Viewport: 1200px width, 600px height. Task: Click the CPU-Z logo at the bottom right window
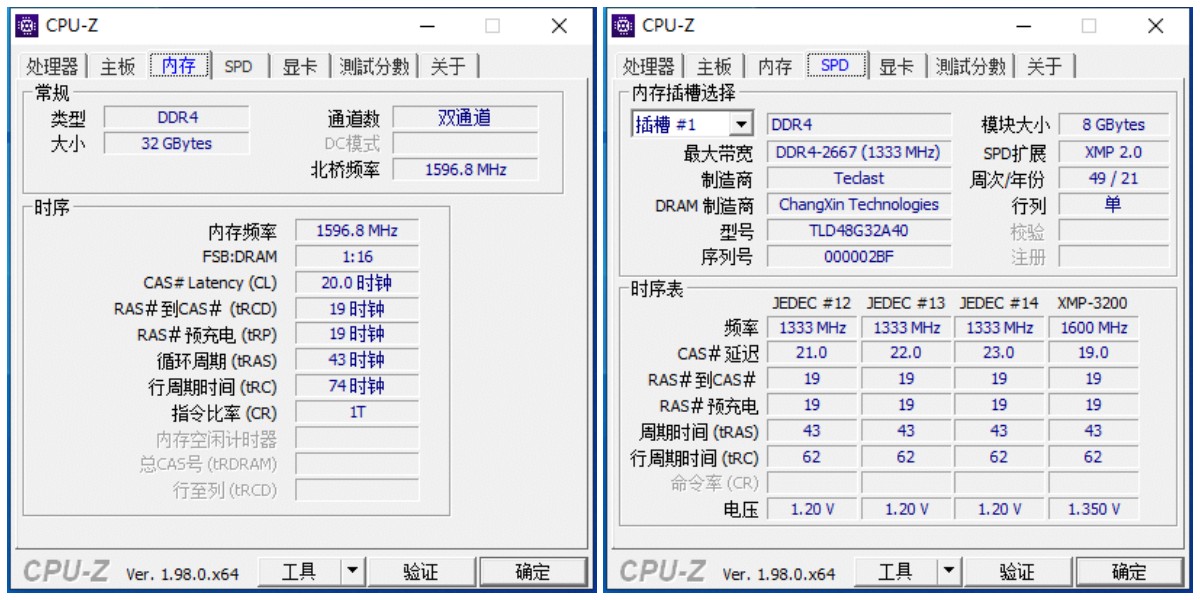663,570
